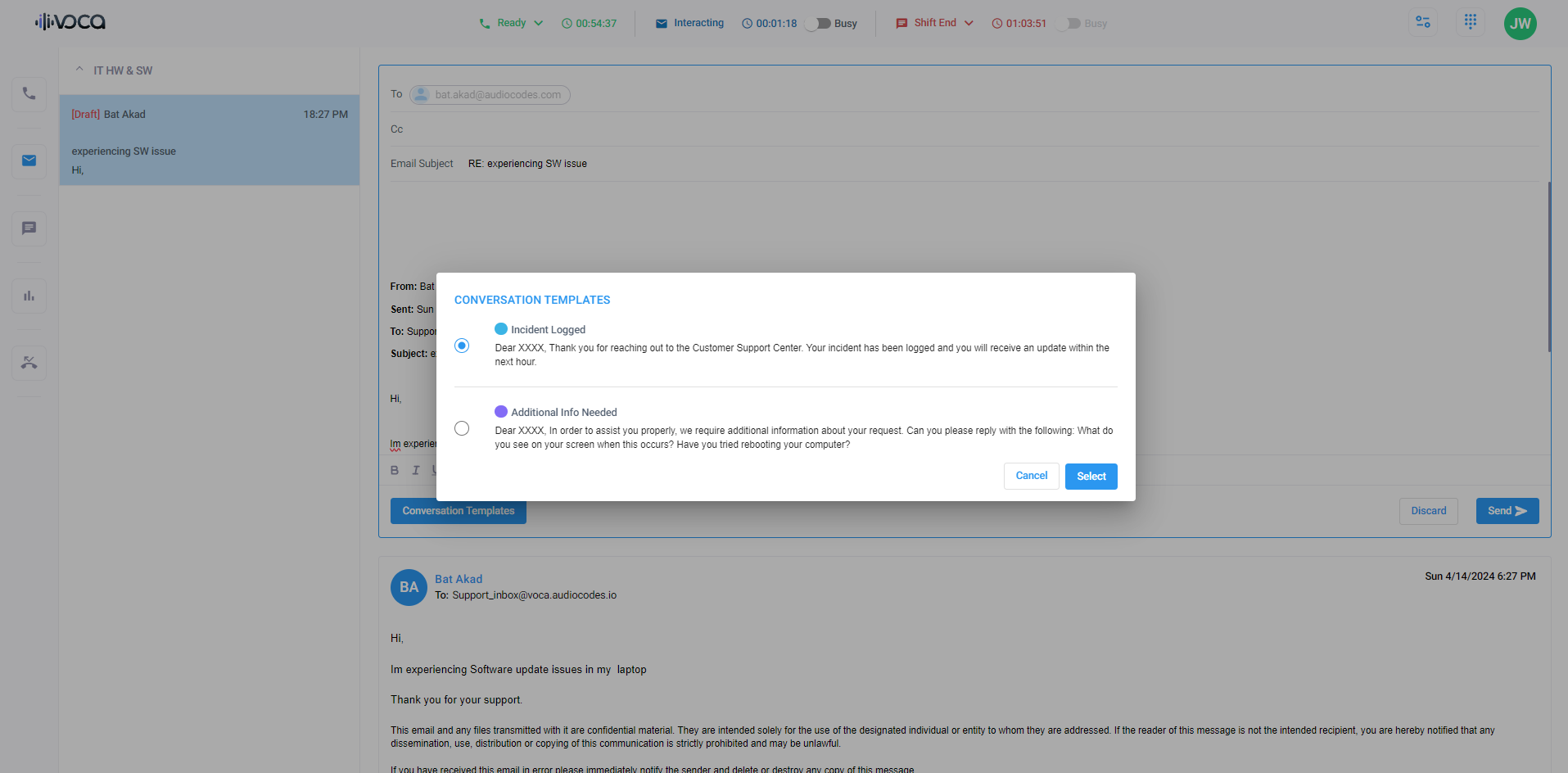This screenshot has height=773, width=1568.
Task: Select the Incident Logged template radio button
Action: coord(462,346)
